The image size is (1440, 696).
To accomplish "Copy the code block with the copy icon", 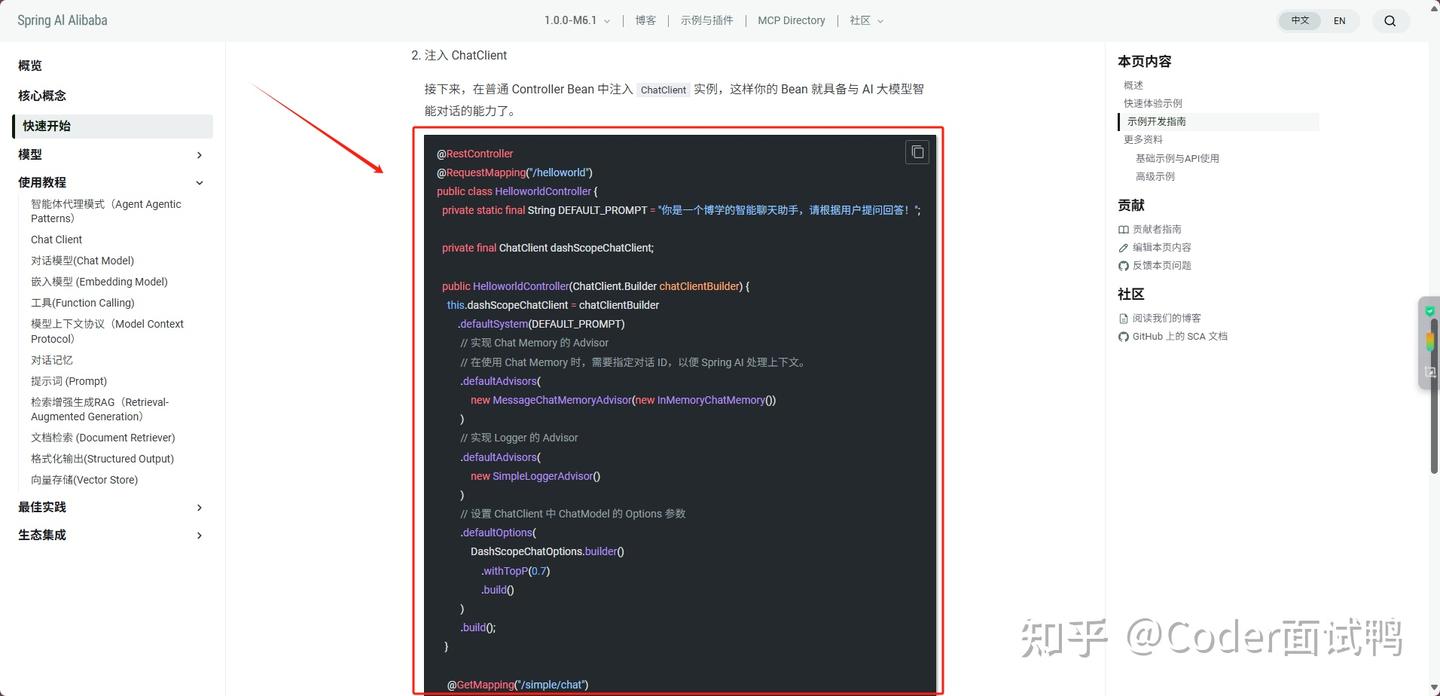I will click(x=917, y=152).
